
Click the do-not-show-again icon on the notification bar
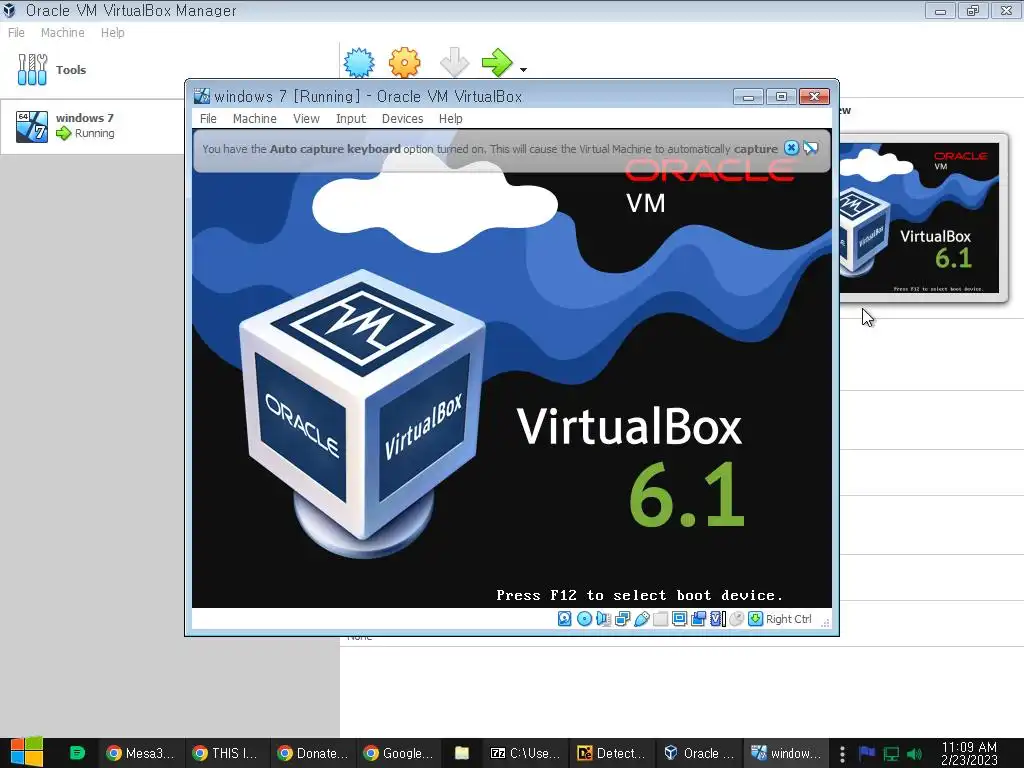(810, 148)
